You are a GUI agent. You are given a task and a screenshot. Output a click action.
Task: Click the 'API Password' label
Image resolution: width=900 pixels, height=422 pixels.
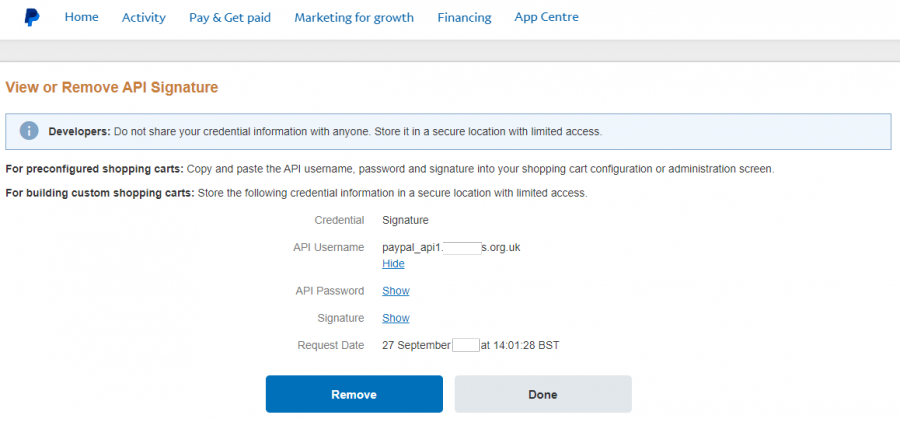tap(329, 291)
